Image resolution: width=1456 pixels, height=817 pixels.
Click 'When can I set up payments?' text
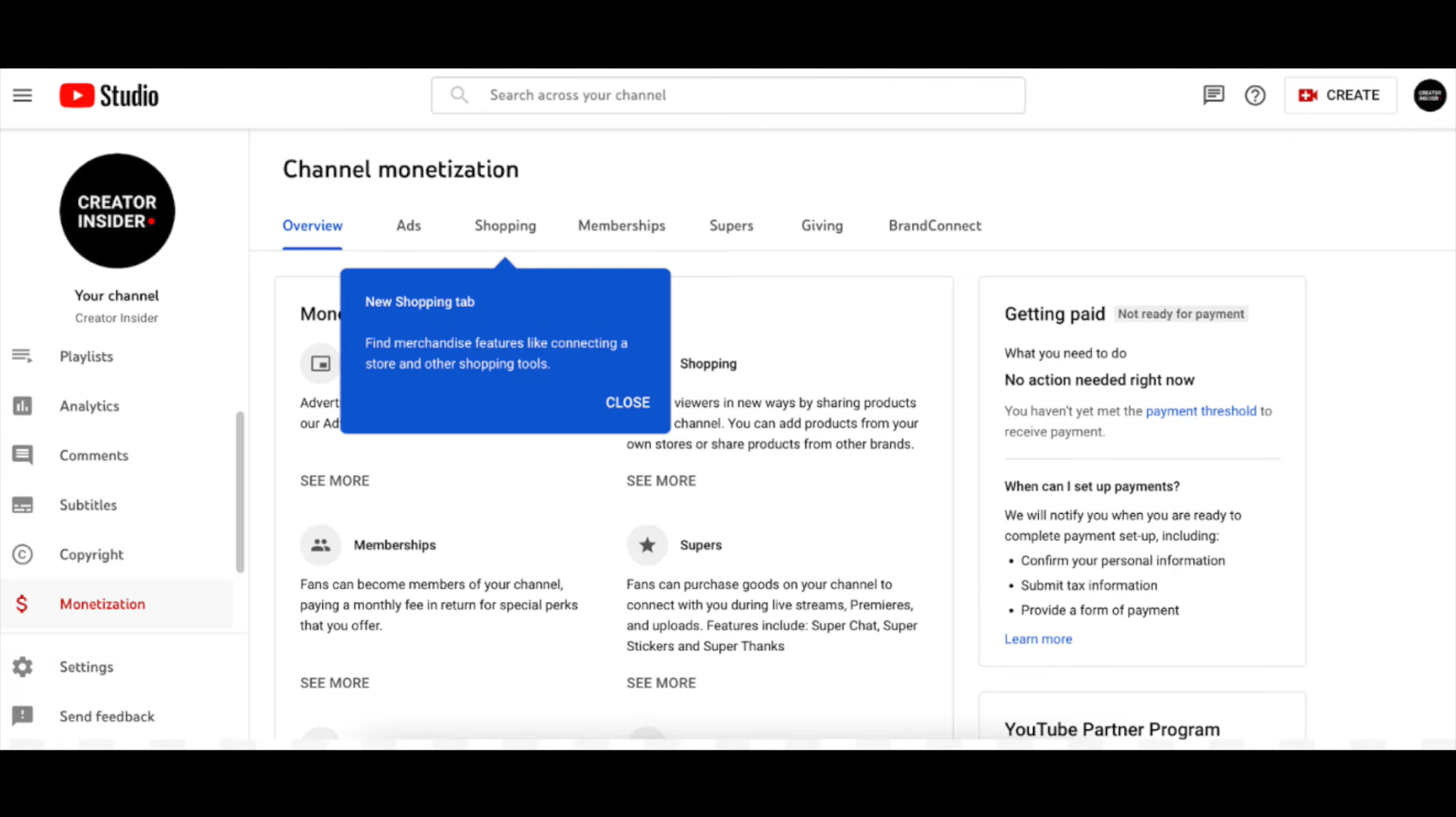tap(1092, 487)
